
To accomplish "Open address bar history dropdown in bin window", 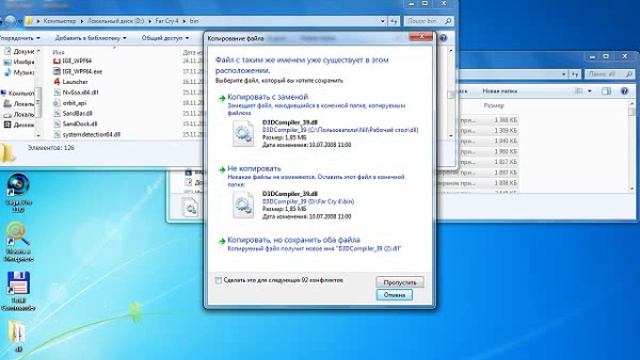I will [382, 21].
